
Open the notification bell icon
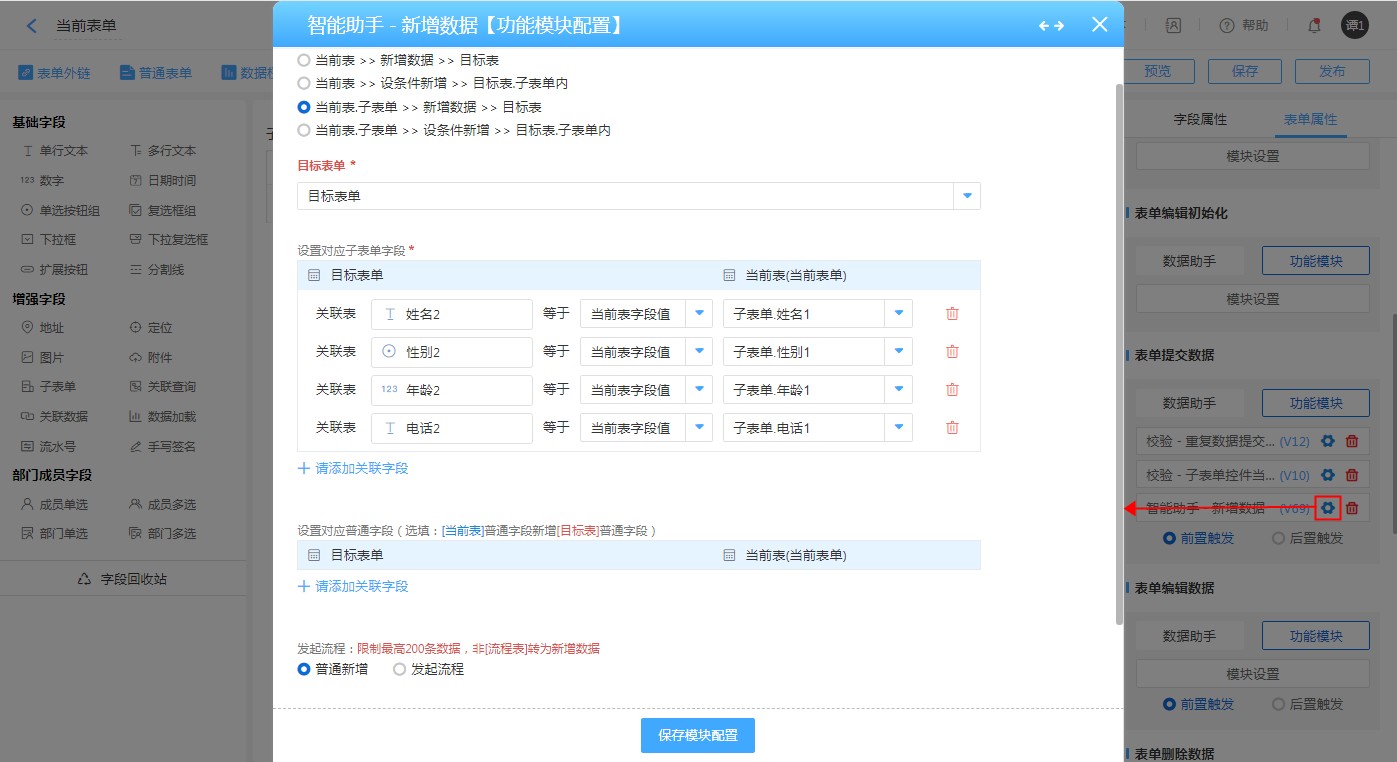[1314, 26]
